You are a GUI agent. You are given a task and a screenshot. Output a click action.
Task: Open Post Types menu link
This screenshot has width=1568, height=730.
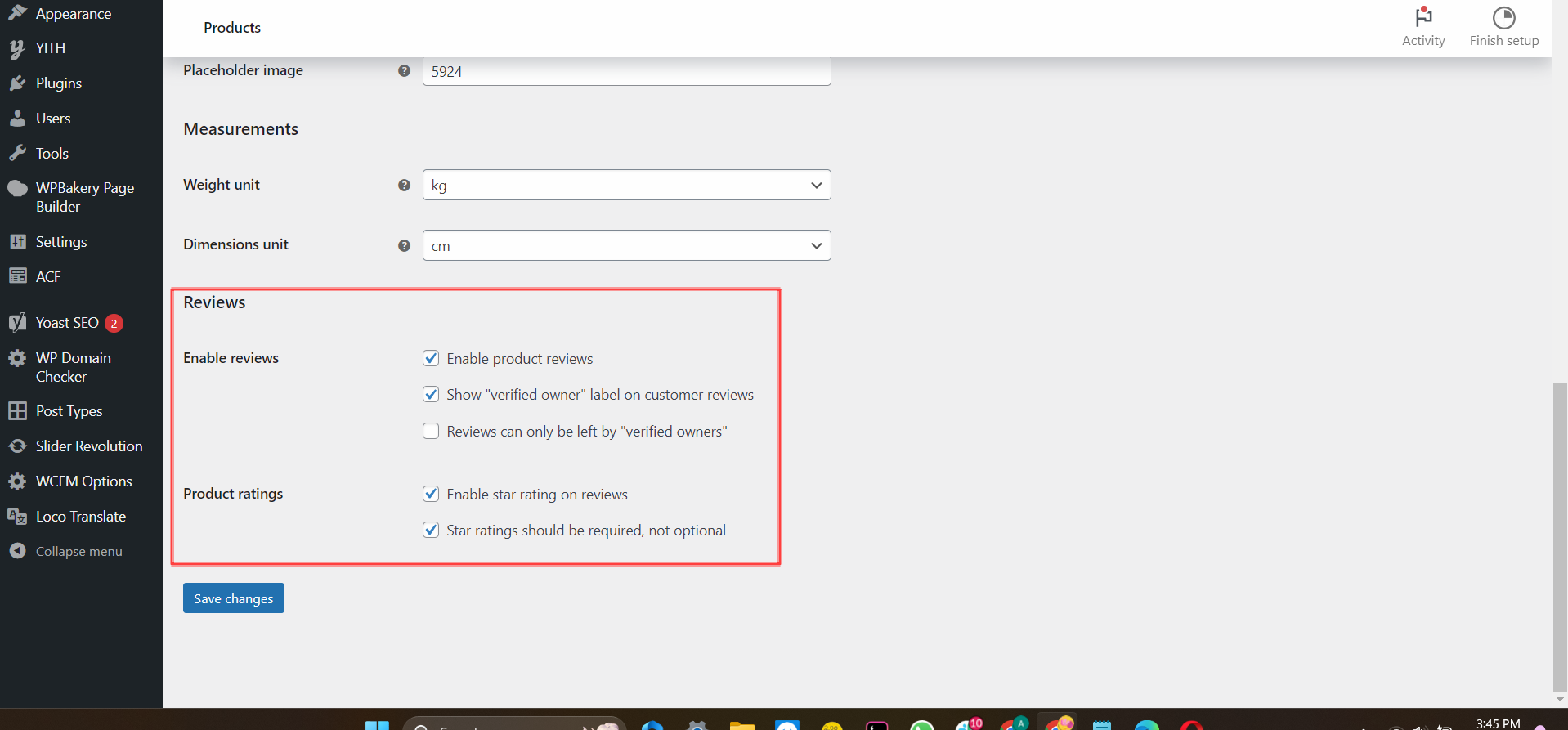(x=69, y=411)
